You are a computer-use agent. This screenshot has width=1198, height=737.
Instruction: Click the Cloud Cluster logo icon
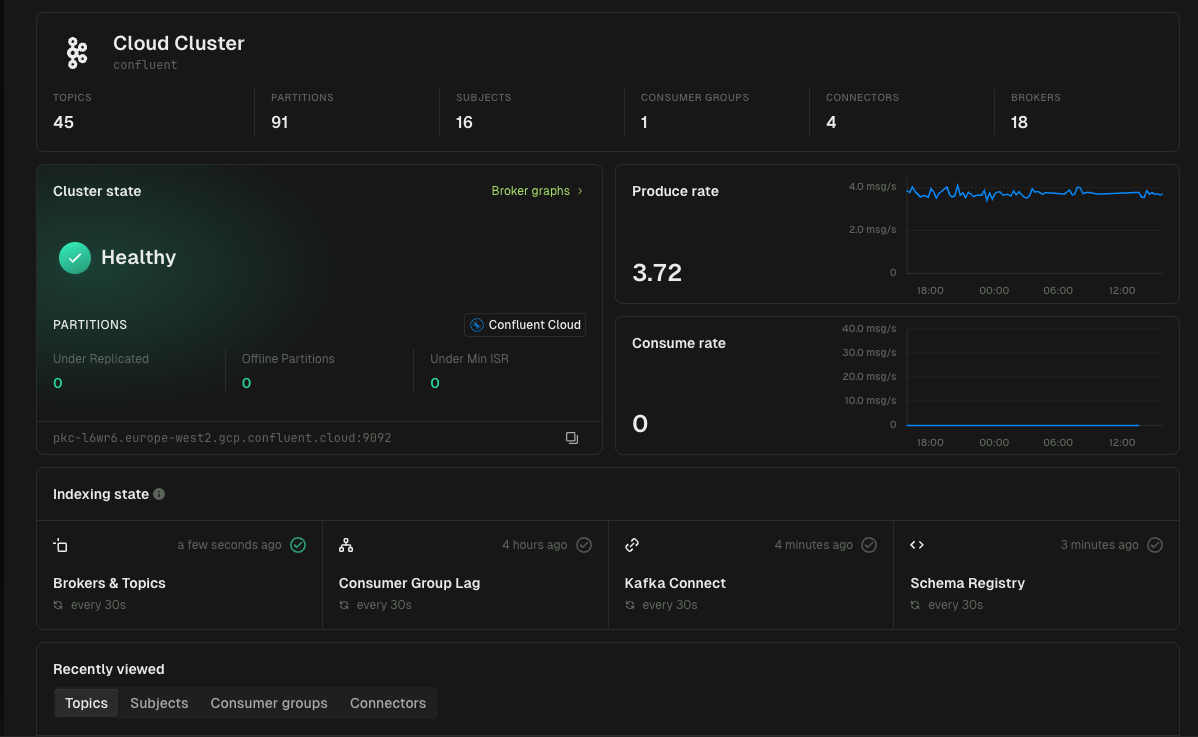click(x=77, y=53)
